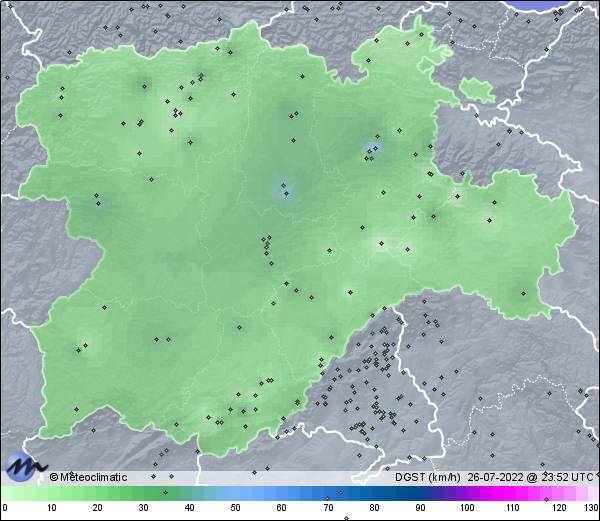This screenshot has width=600, height=521.
Task: Pick the dark blue legend color above 80
Action: (374, 493)
